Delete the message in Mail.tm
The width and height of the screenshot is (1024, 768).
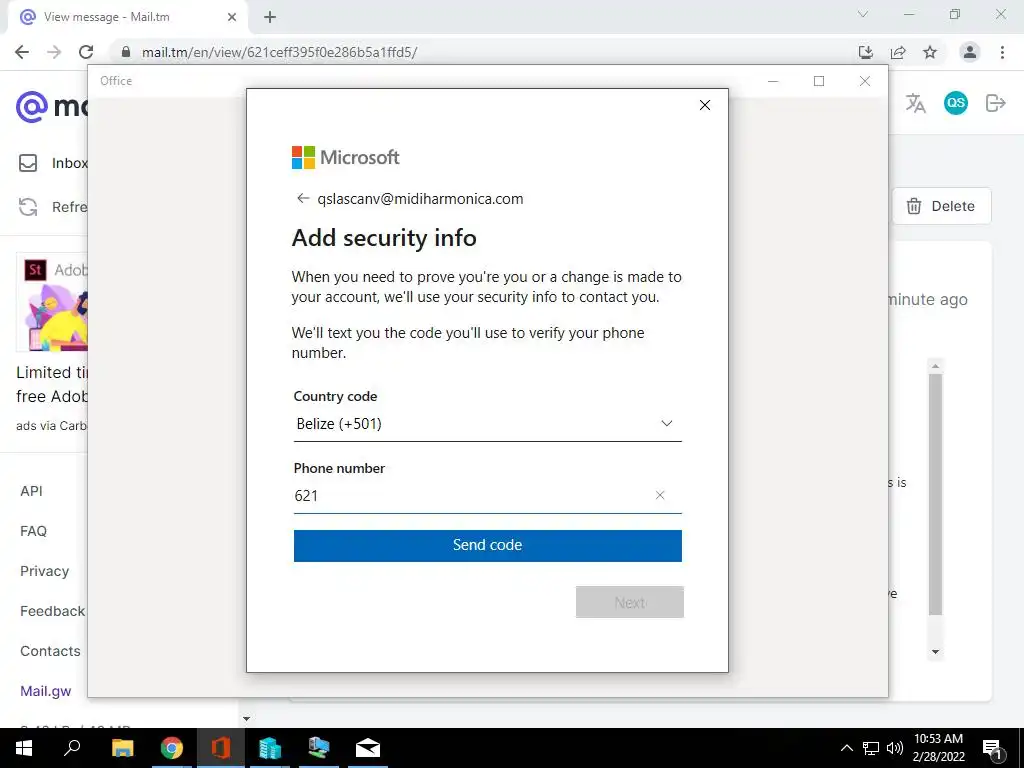[941, 206]
